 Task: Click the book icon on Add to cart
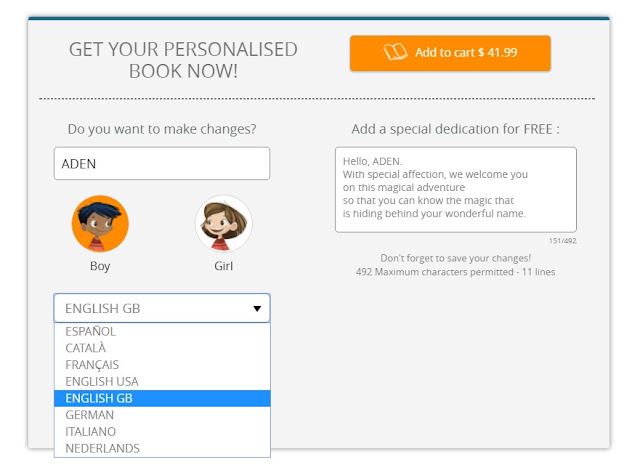[x=395, y=52]
